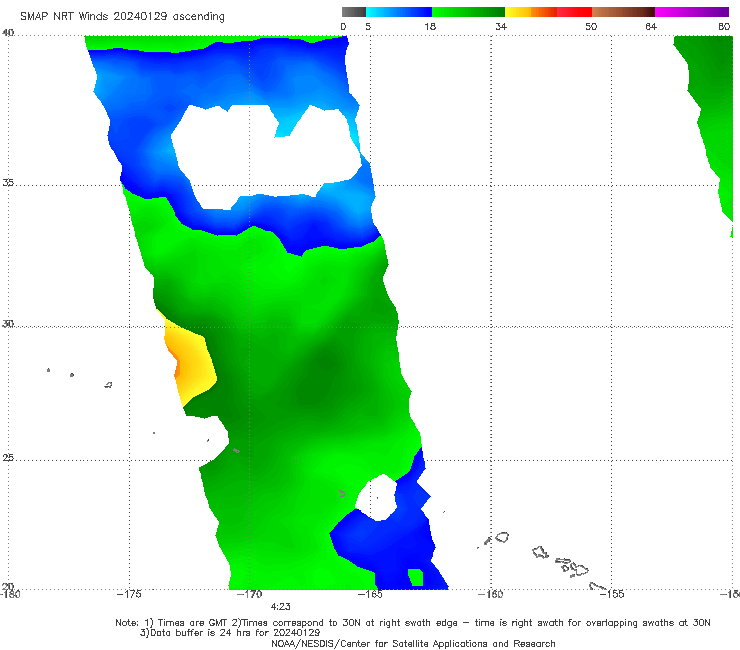Click the green 18-34 color bar segment

coord(468,12)
